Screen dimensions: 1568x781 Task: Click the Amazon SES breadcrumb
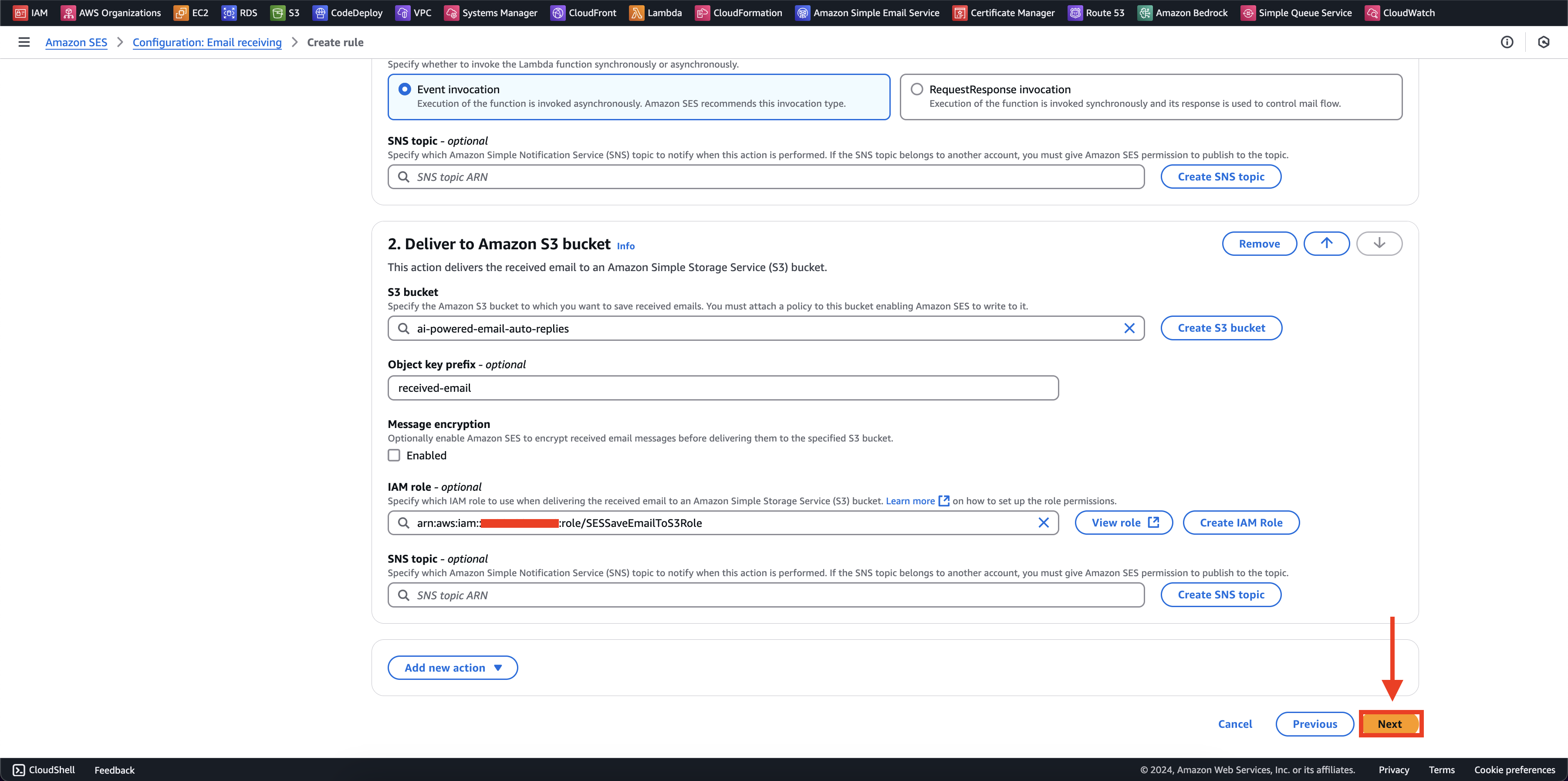(x=76, y=42)
